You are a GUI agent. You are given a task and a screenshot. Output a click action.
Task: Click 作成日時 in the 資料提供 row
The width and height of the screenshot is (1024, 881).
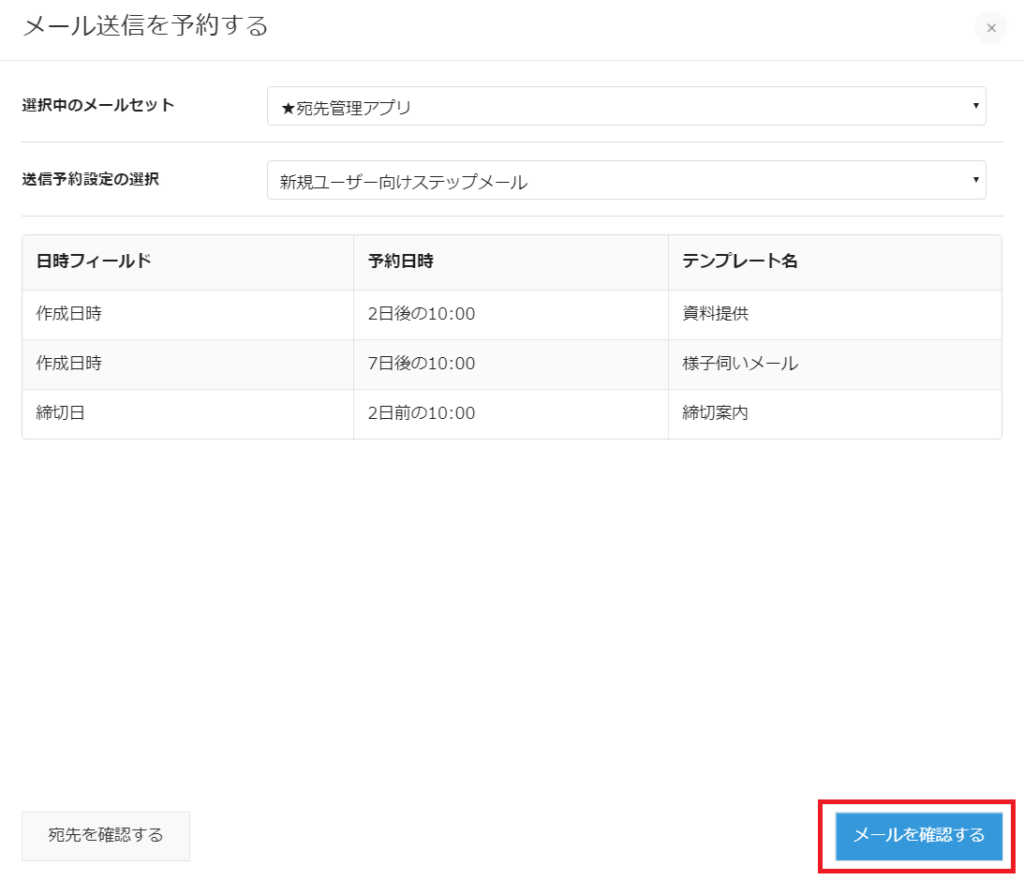pos(68,314)
